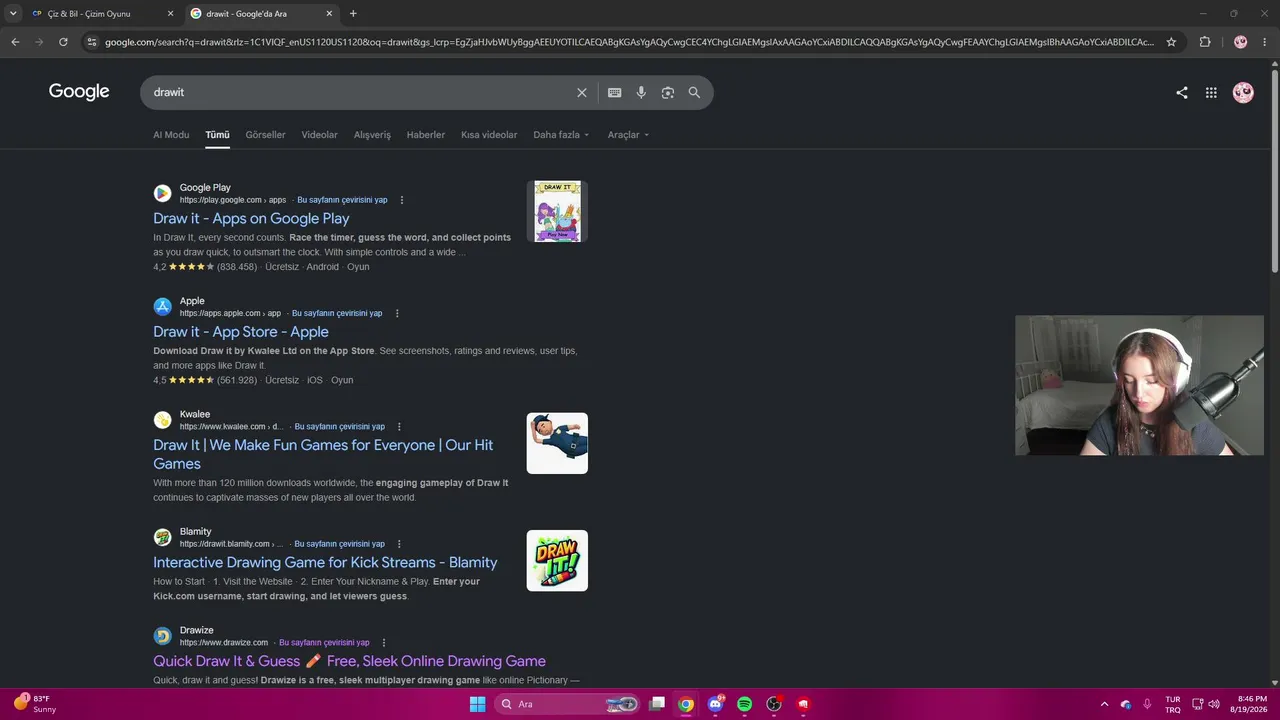This screenshot has width=1280, height=720.
Task: Show hidden system tray icons
Action: click(1104, 704)
